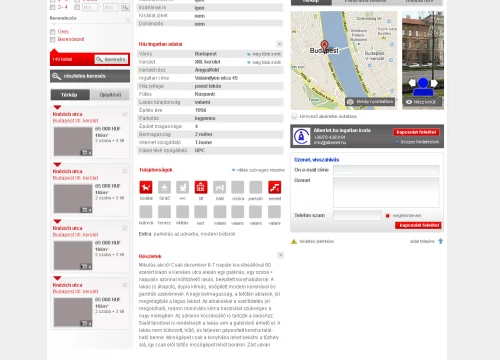This screenshot has width=500, height=360.
Task: Switch to 'Újépítésű' tab in sidebar
Action: click(x=110, y=95)
